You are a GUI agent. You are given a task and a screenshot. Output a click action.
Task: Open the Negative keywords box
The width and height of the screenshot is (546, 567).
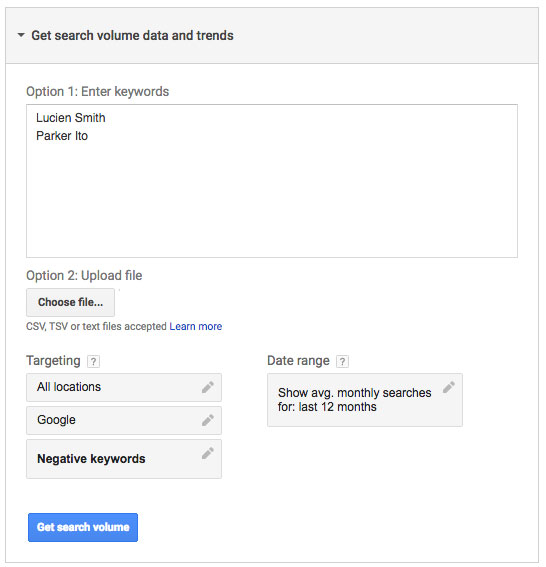click(x=124, y=459)
